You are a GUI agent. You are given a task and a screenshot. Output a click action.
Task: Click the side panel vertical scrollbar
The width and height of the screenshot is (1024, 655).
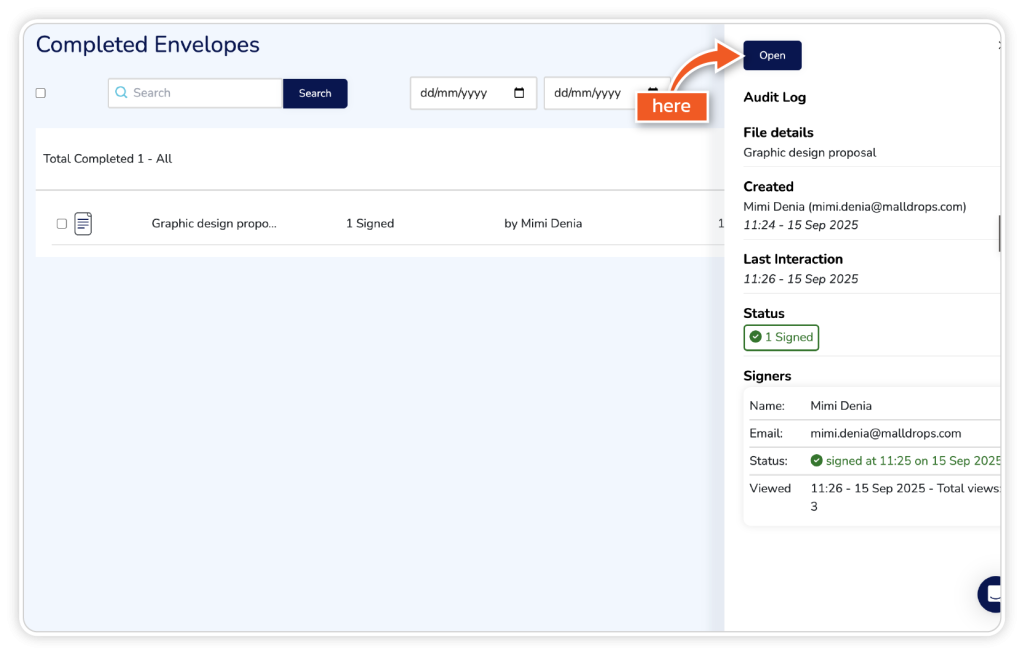point(999,232)
